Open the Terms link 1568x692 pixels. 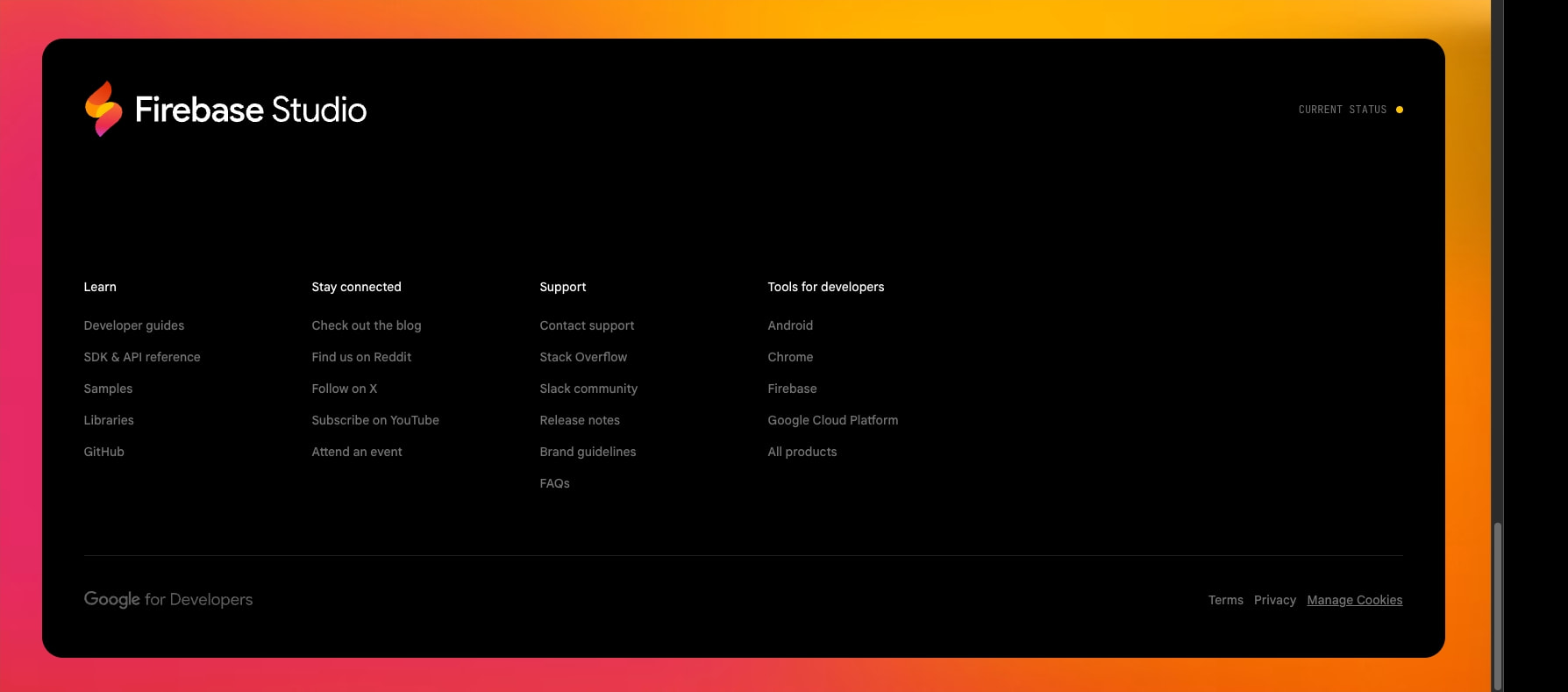[1226, 600]
